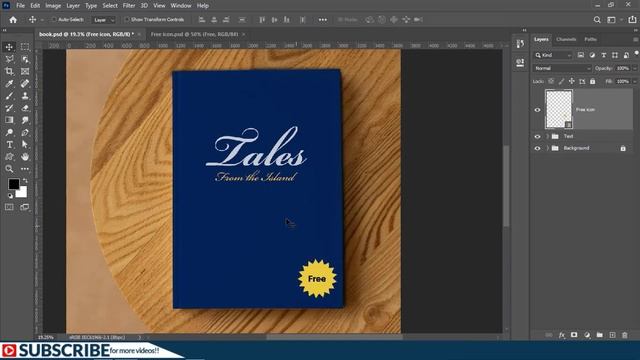
Task: Add a layer mask
Action: coord(574,335)
